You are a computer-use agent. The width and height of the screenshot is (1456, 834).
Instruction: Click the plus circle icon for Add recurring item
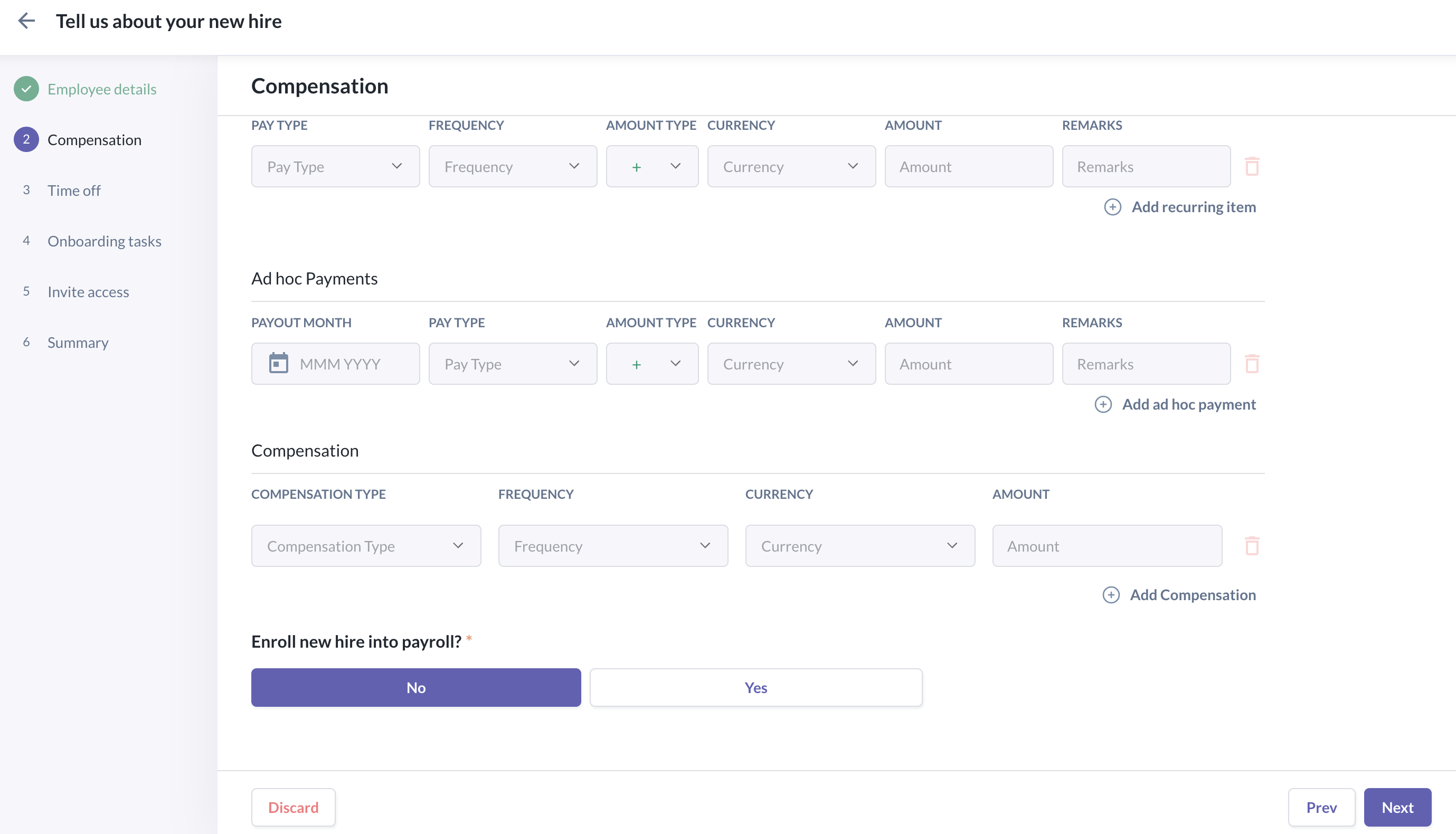tap(1112, 207)
